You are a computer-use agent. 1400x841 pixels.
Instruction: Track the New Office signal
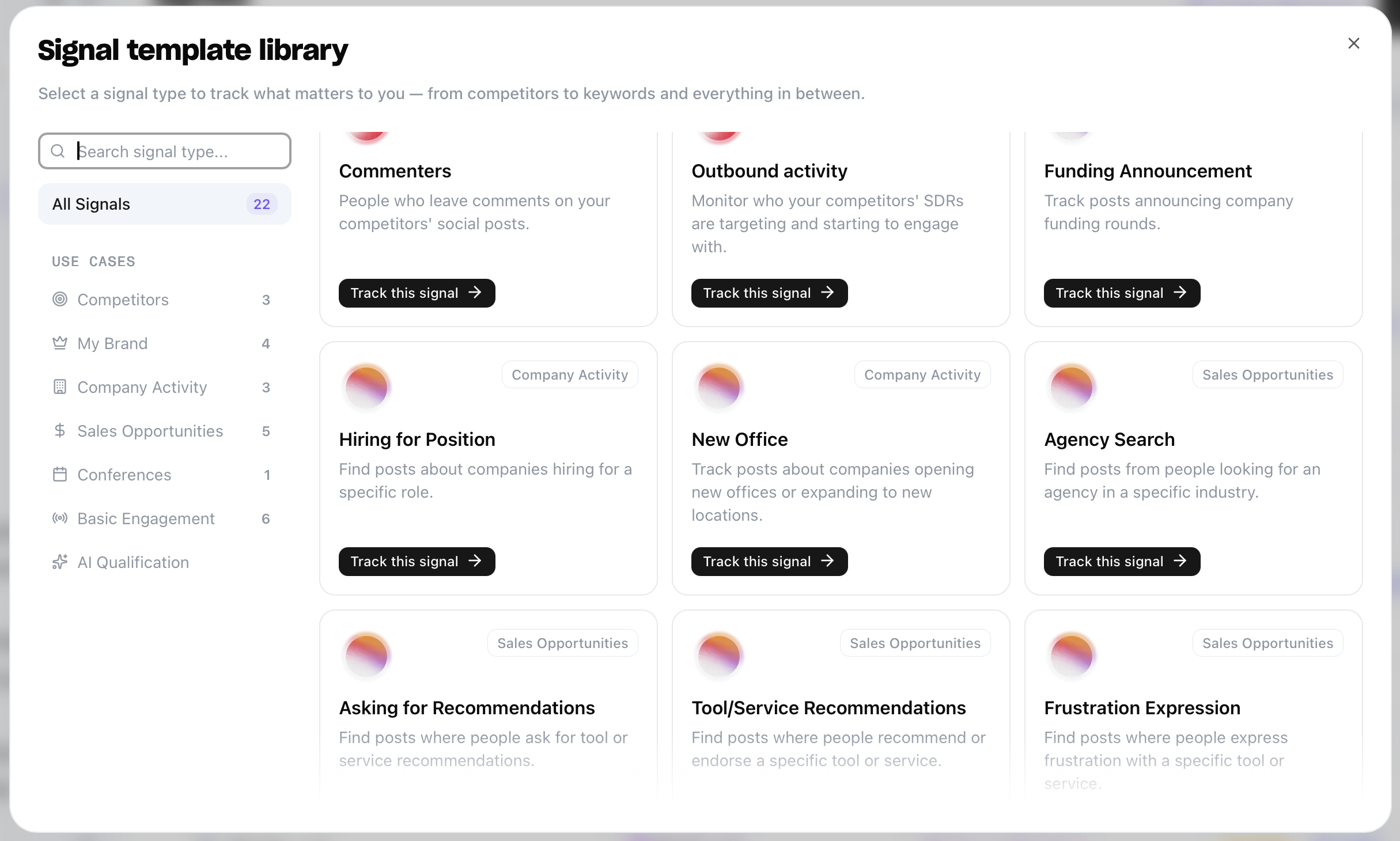click(769, 561)
